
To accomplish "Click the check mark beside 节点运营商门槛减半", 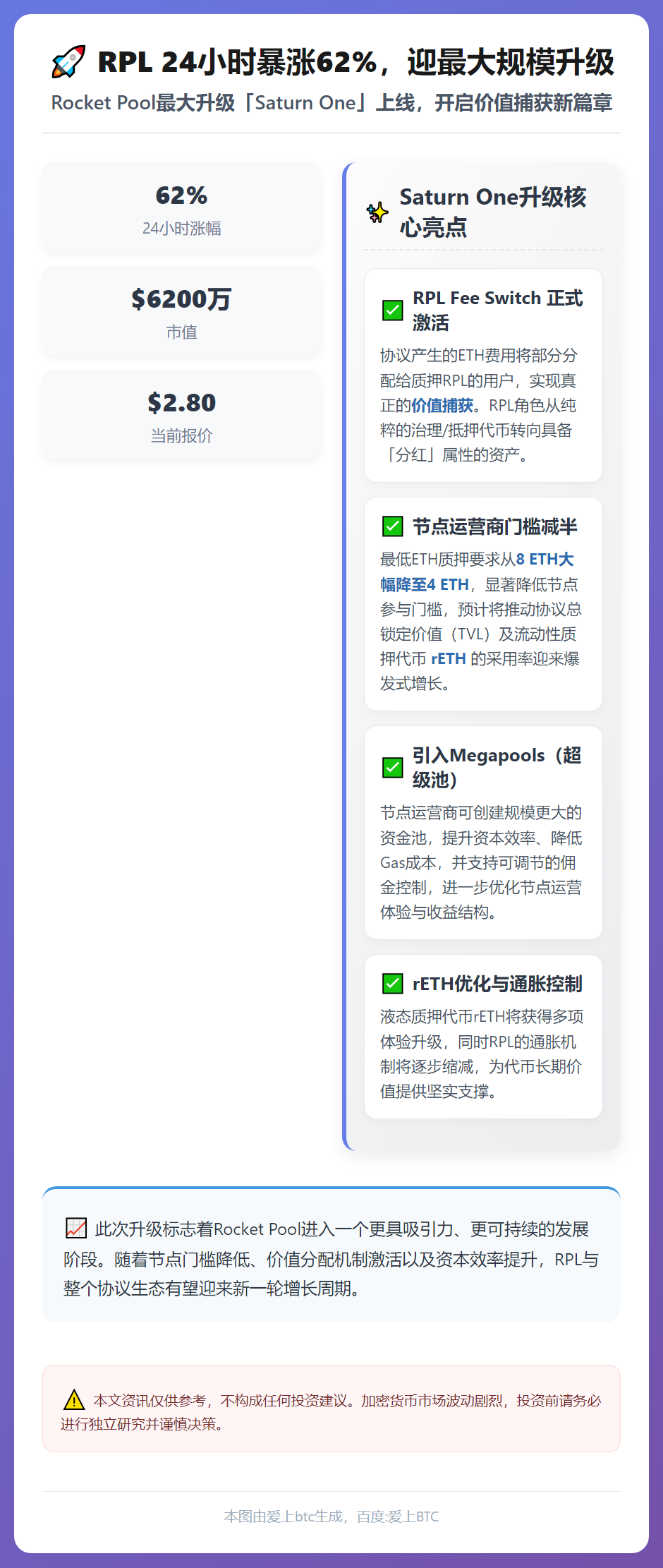I will (x=392, y=526).
